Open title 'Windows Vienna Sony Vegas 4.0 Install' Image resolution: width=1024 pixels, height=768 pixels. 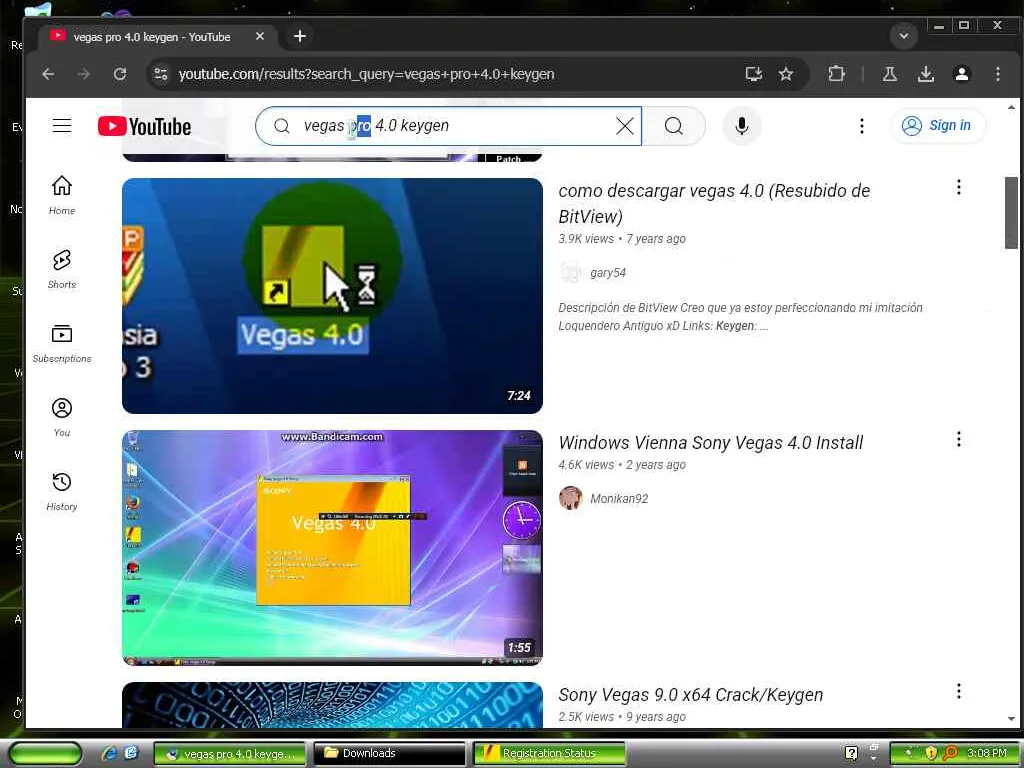point(711,443)
